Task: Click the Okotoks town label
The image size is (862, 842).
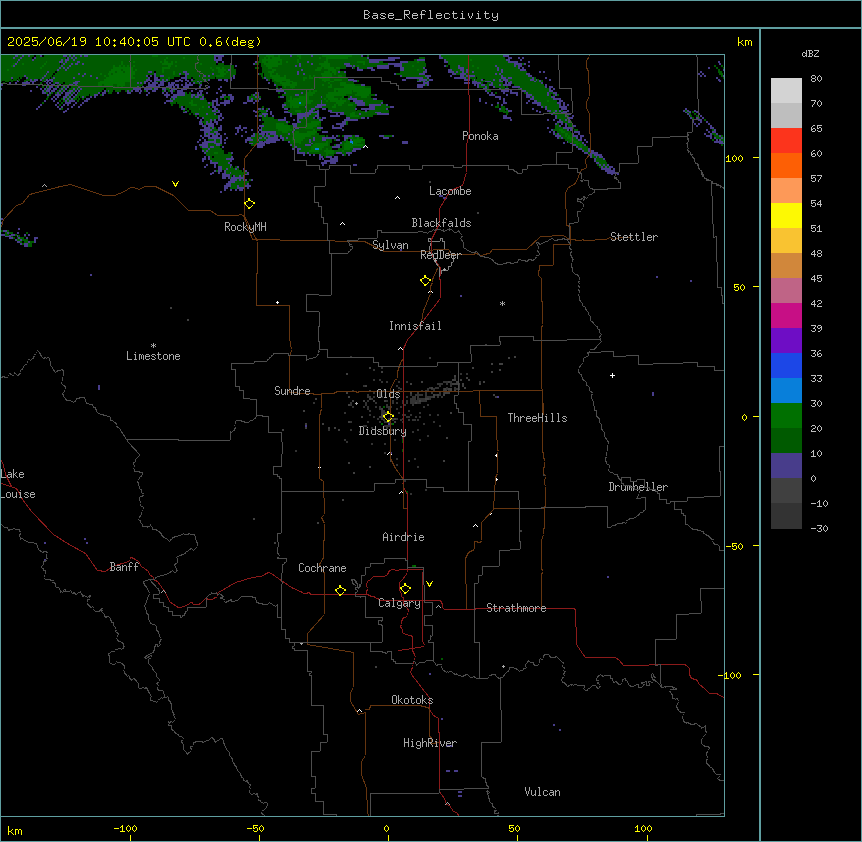Action: [412, 700]
